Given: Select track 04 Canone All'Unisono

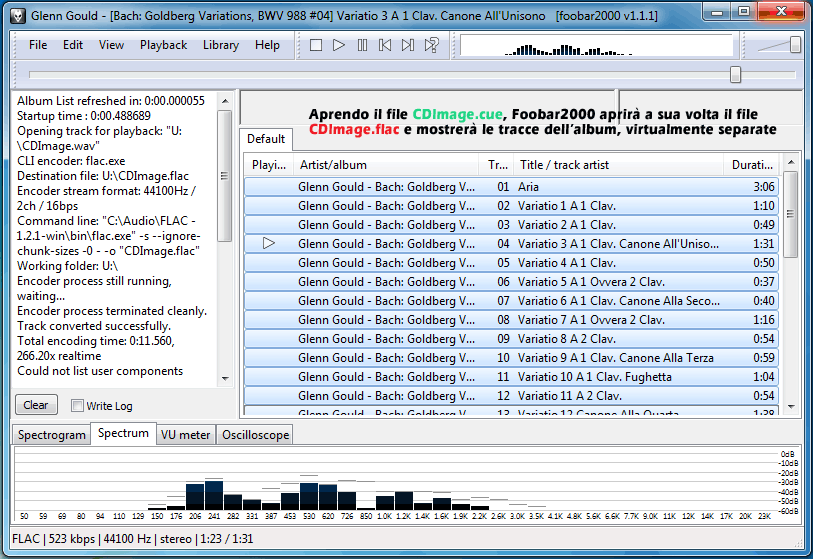Looking at the screenshot, I should coord(511,244).
